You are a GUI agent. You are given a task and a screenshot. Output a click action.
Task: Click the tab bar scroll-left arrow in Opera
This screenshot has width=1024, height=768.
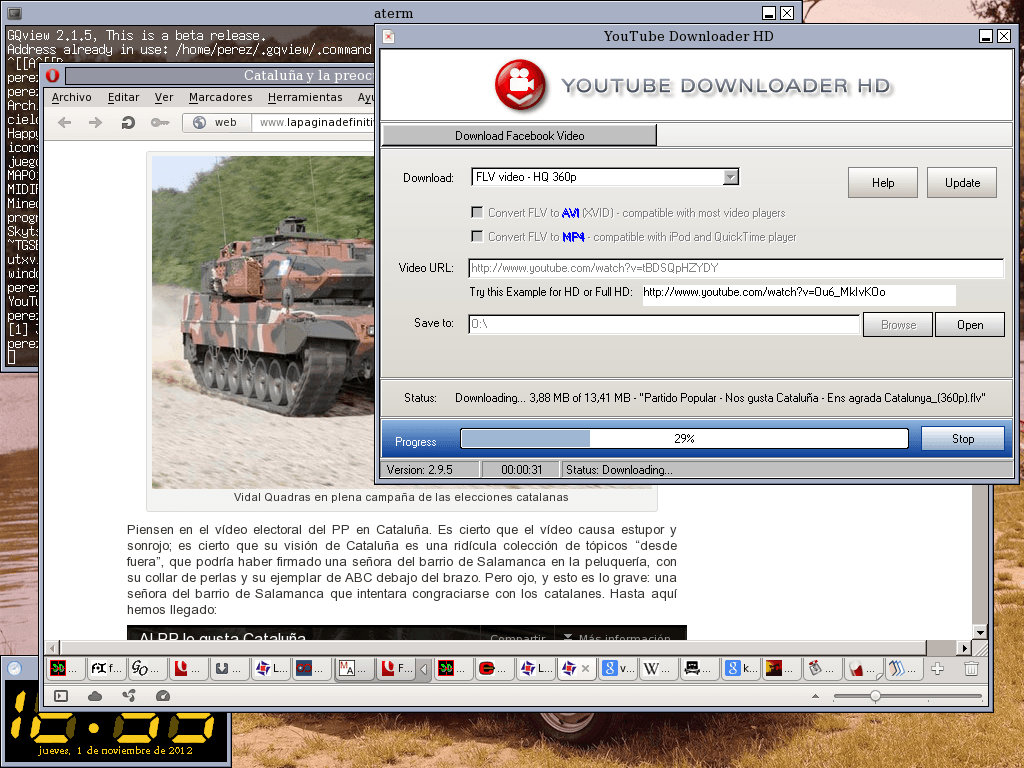tap(424, 669)
